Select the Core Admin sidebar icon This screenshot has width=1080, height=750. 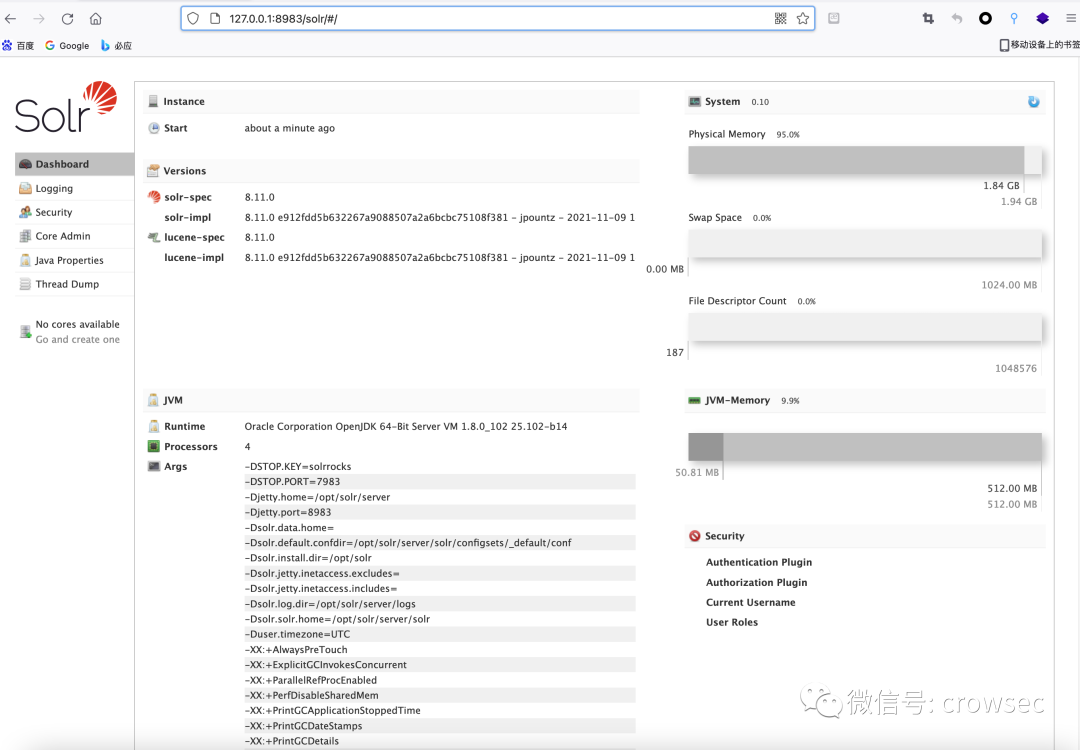(26, 236)
